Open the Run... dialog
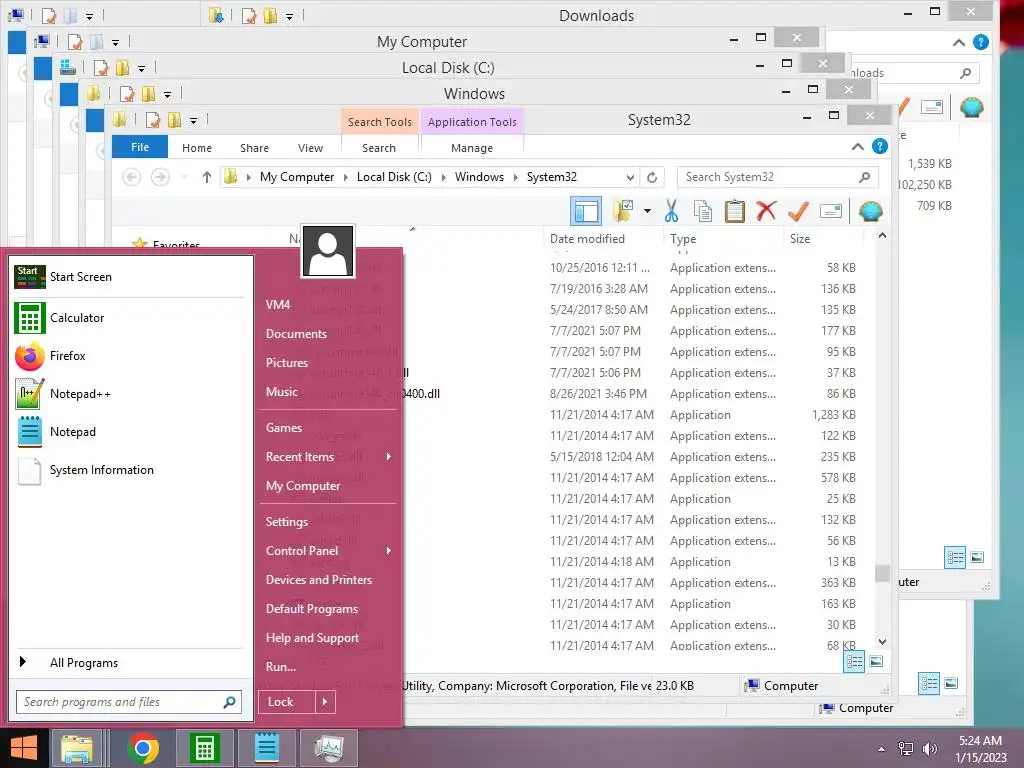 point(281,667)
